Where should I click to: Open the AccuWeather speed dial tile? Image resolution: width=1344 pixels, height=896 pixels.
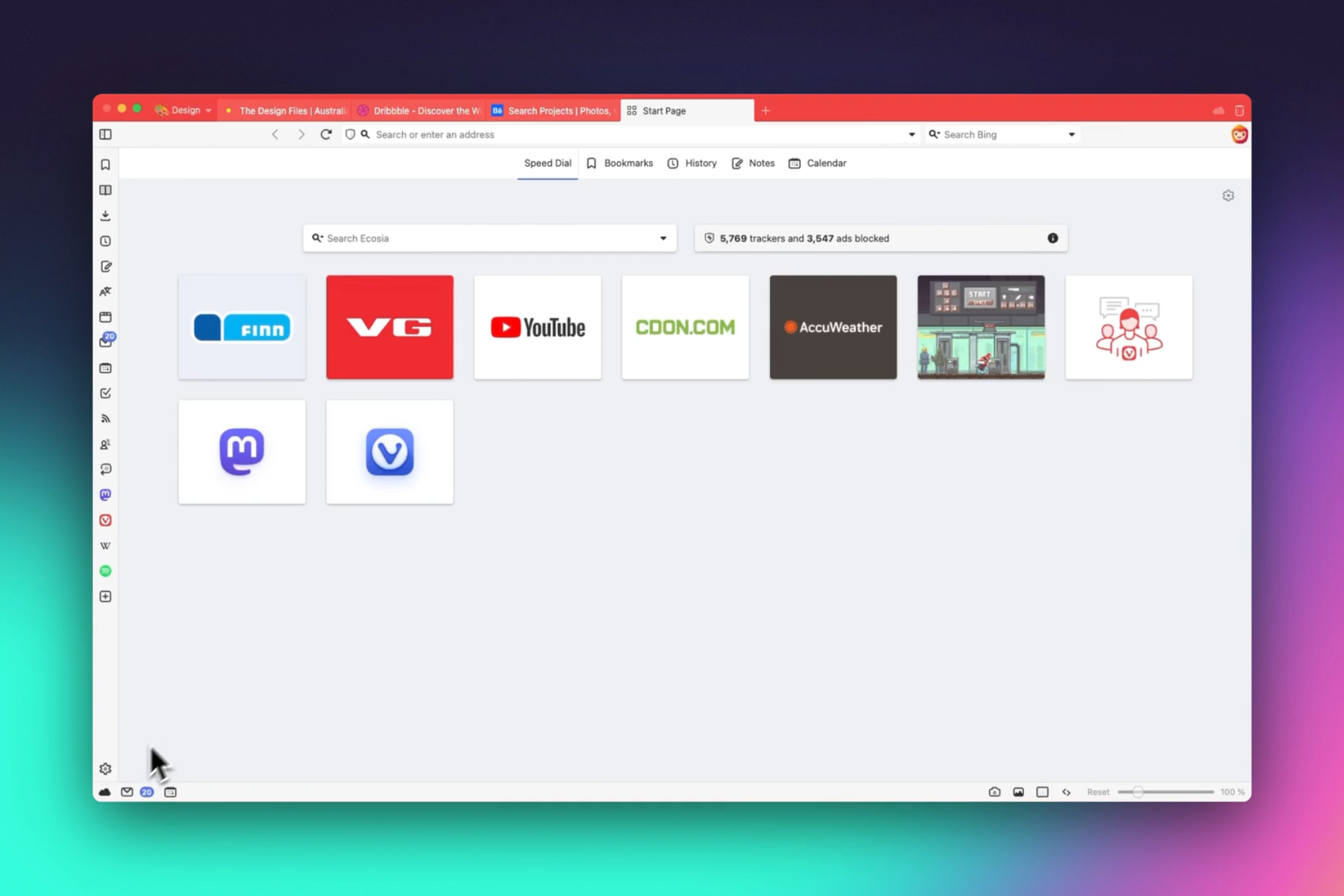click(833, 327)
